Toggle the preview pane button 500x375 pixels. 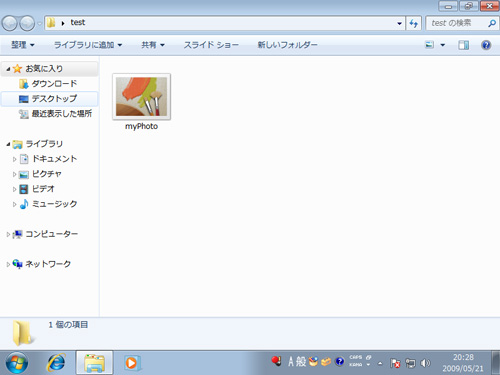pos(464,45)
